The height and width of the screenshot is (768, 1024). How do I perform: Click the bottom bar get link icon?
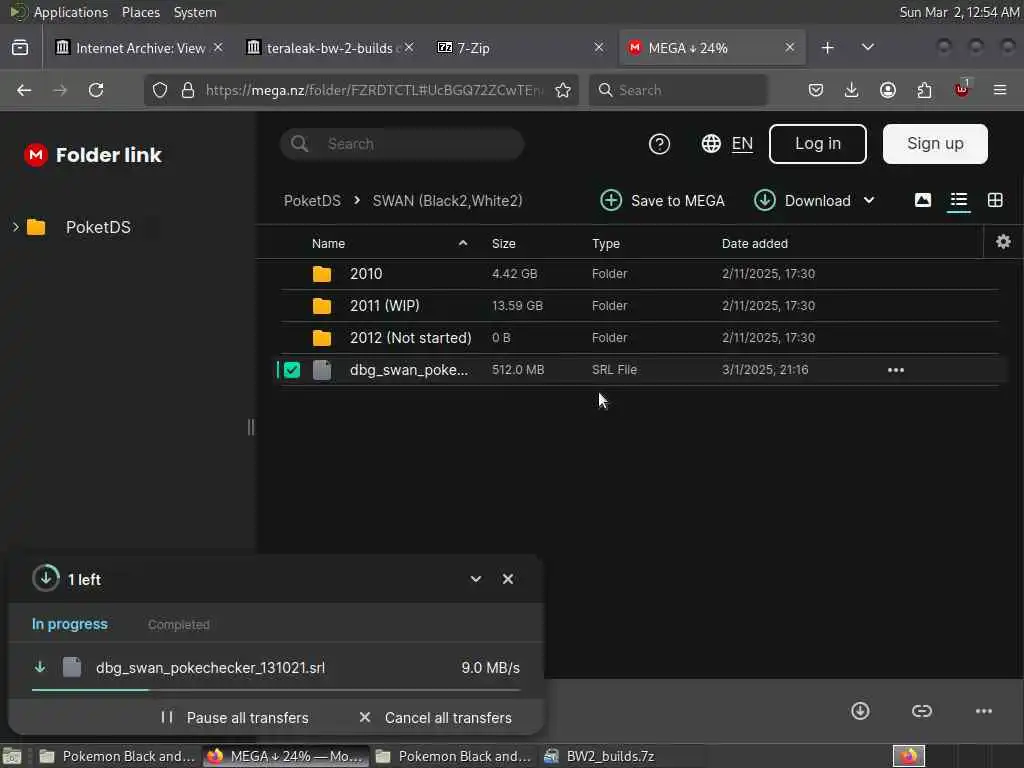(921, 711)
